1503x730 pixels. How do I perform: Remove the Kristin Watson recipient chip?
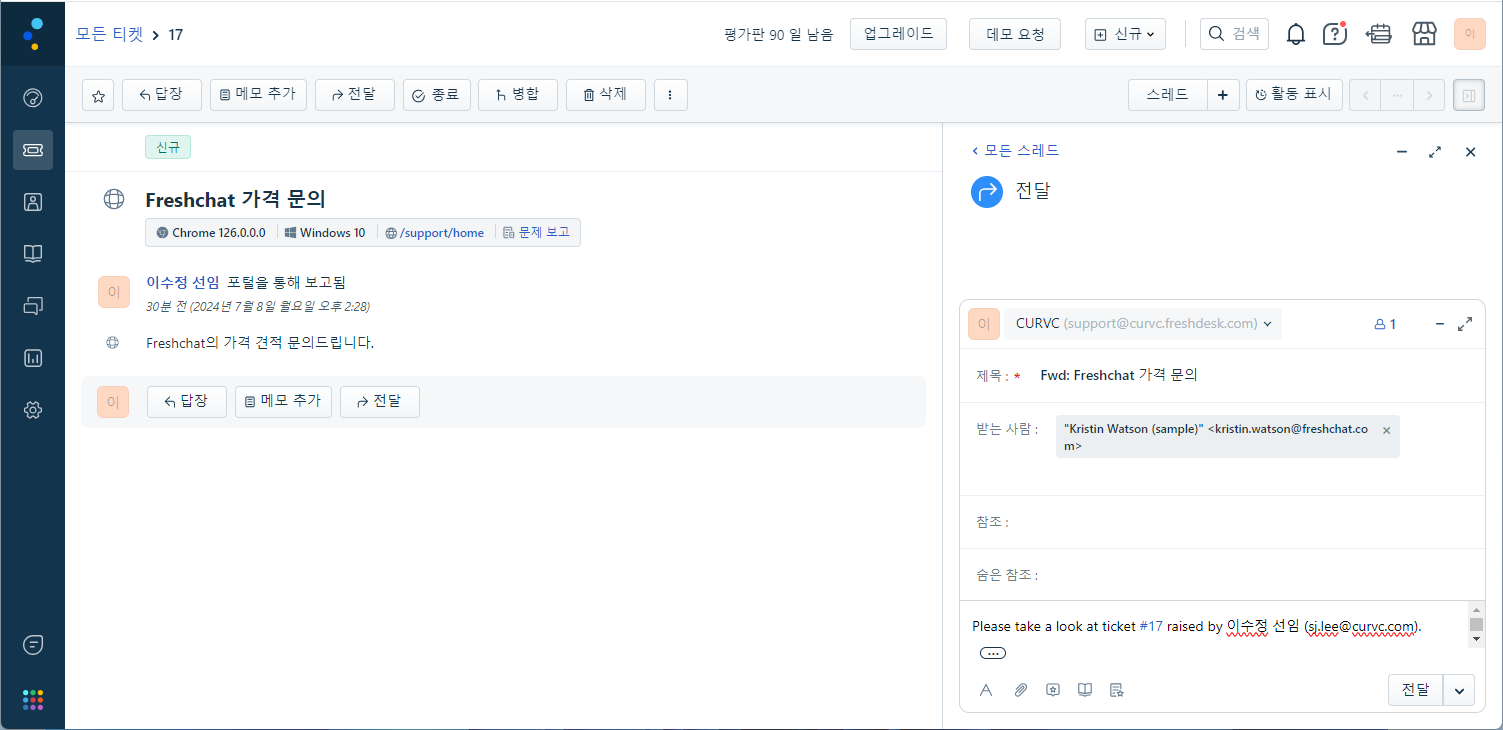(x=1386, y=430)
